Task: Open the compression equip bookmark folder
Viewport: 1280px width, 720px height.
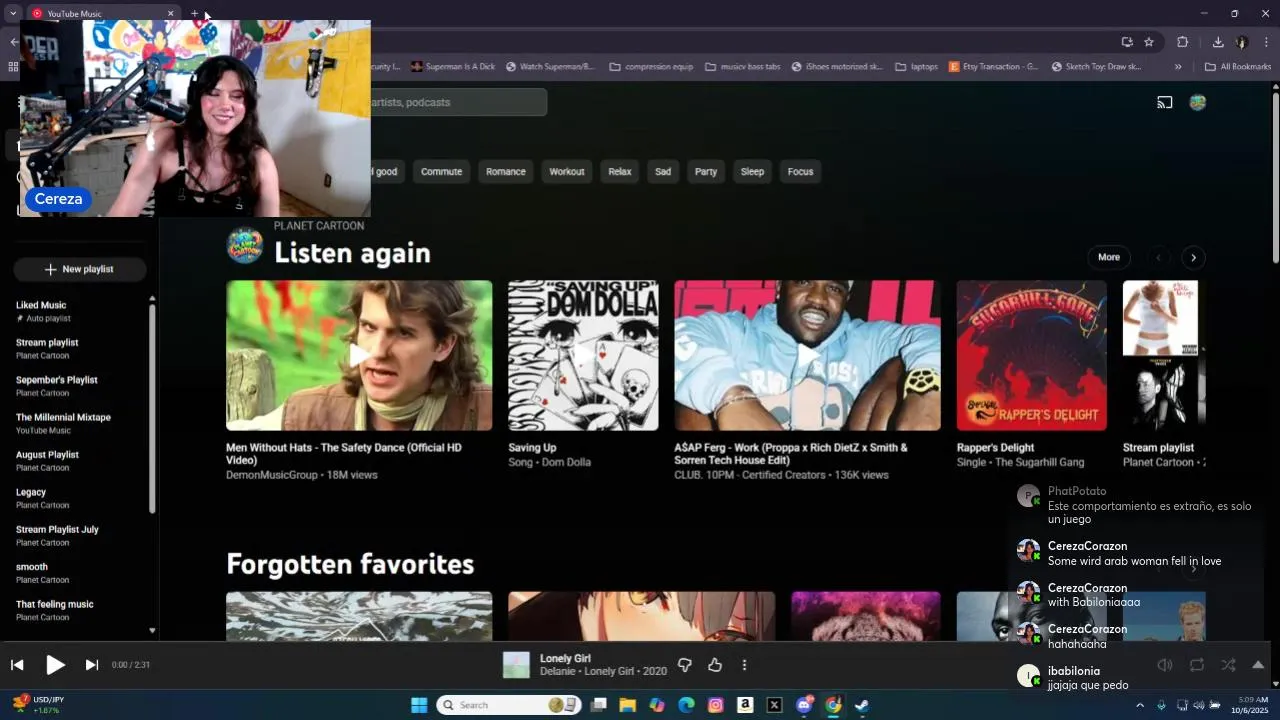Action: pos(650,67)
